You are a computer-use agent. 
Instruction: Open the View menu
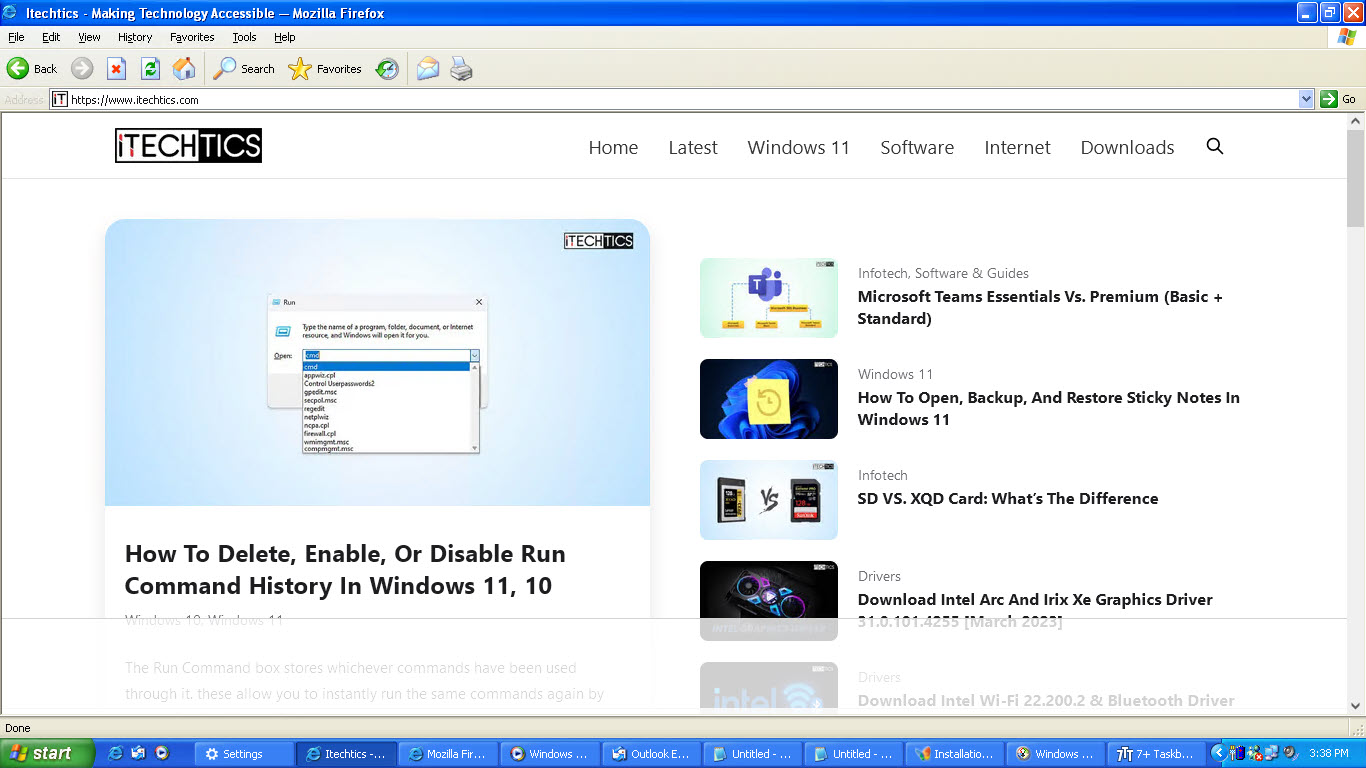89,37
